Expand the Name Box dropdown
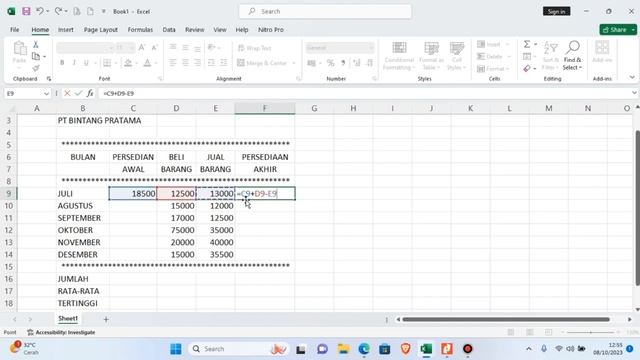The image size is (640, 360). [46, 93]
